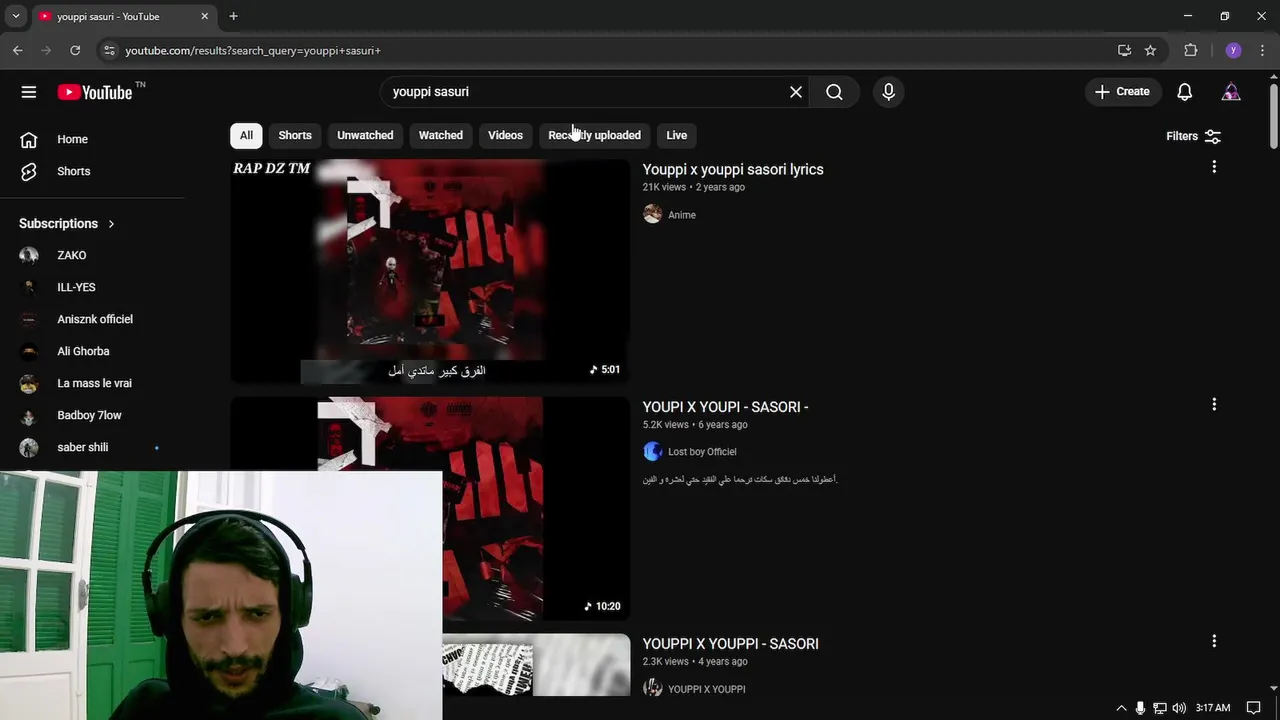Screen dimensions: 1280x720
Task: Open options for 'YOUPI X YOUPI - SASORI -'
Action: point(1214,404)
